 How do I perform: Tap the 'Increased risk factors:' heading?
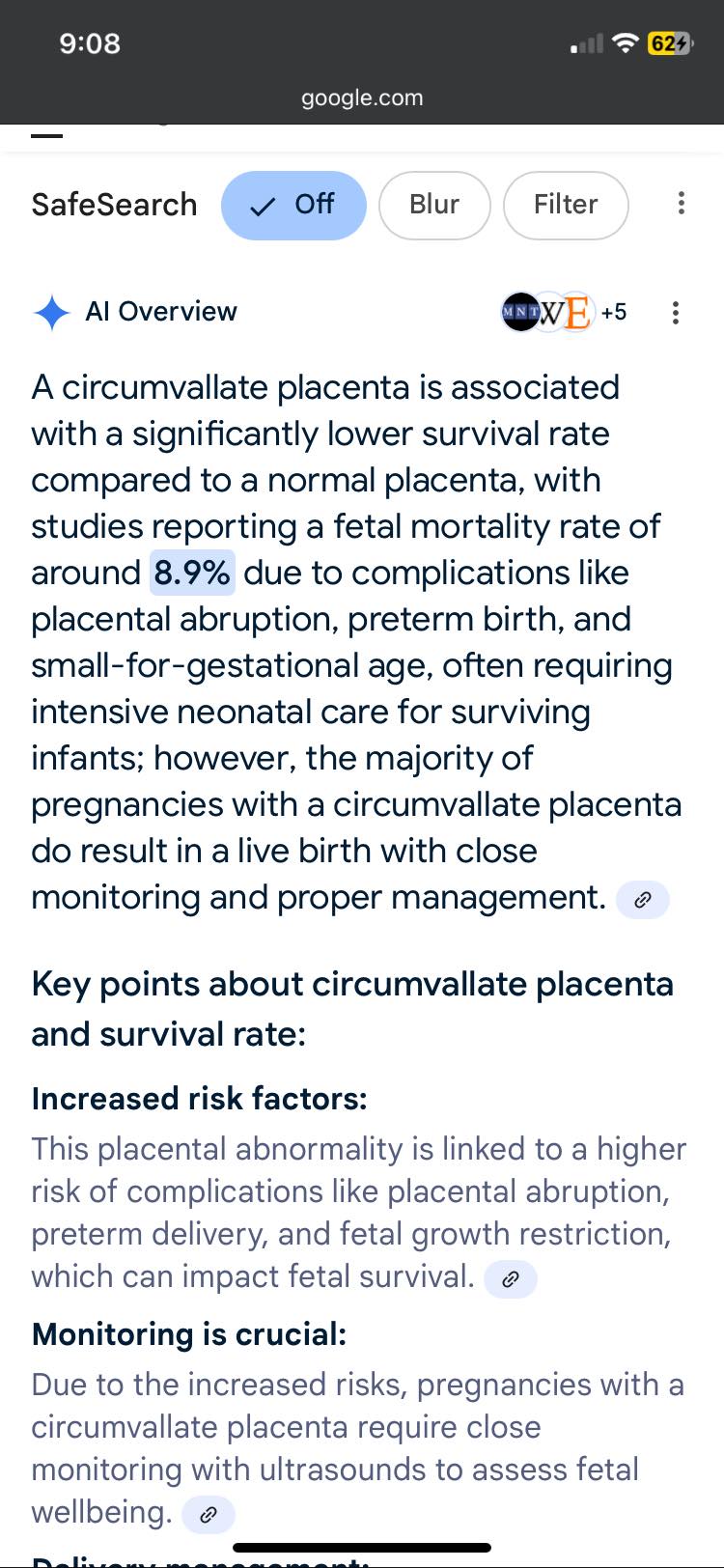(200, 1099)
